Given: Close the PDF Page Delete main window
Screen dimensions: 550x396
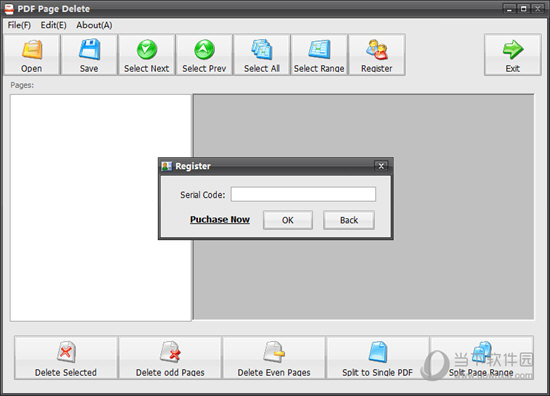Looking at the screenshot, I should [x=537, y=9].
